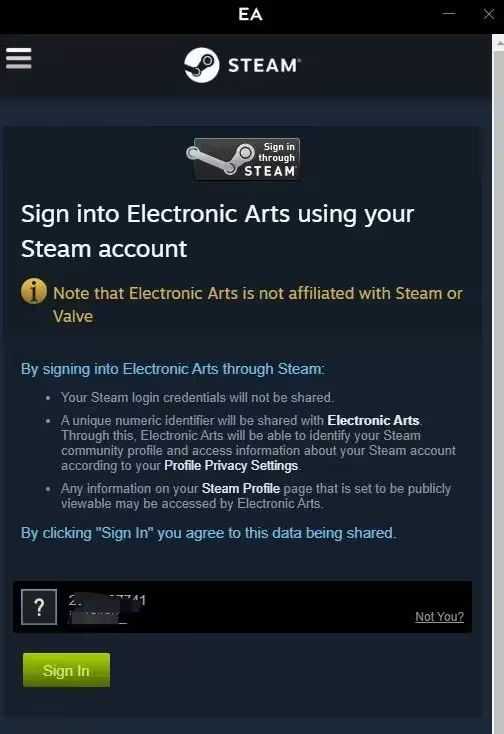
Task: Click the green Sign In button
Action: 66,670
